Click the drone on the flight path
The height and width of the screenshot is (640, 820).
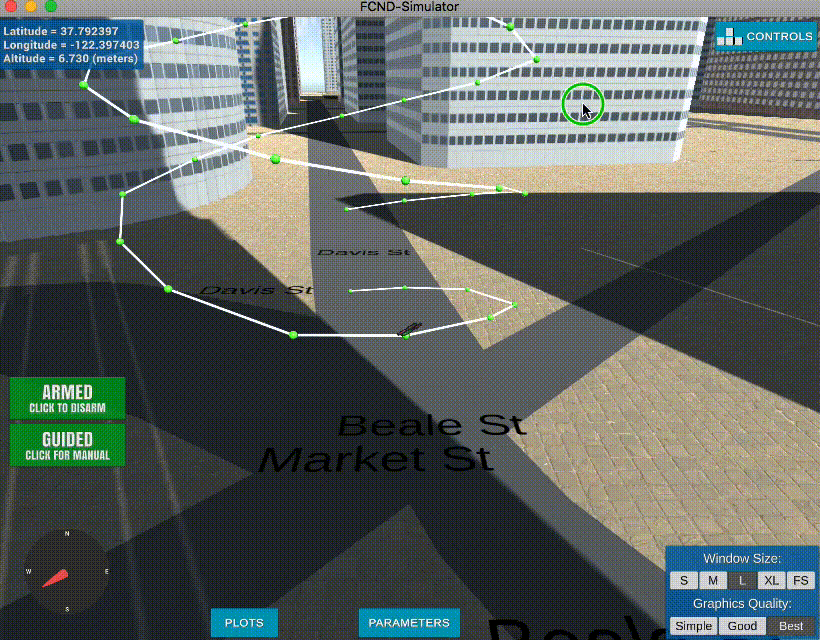[409, 329]
